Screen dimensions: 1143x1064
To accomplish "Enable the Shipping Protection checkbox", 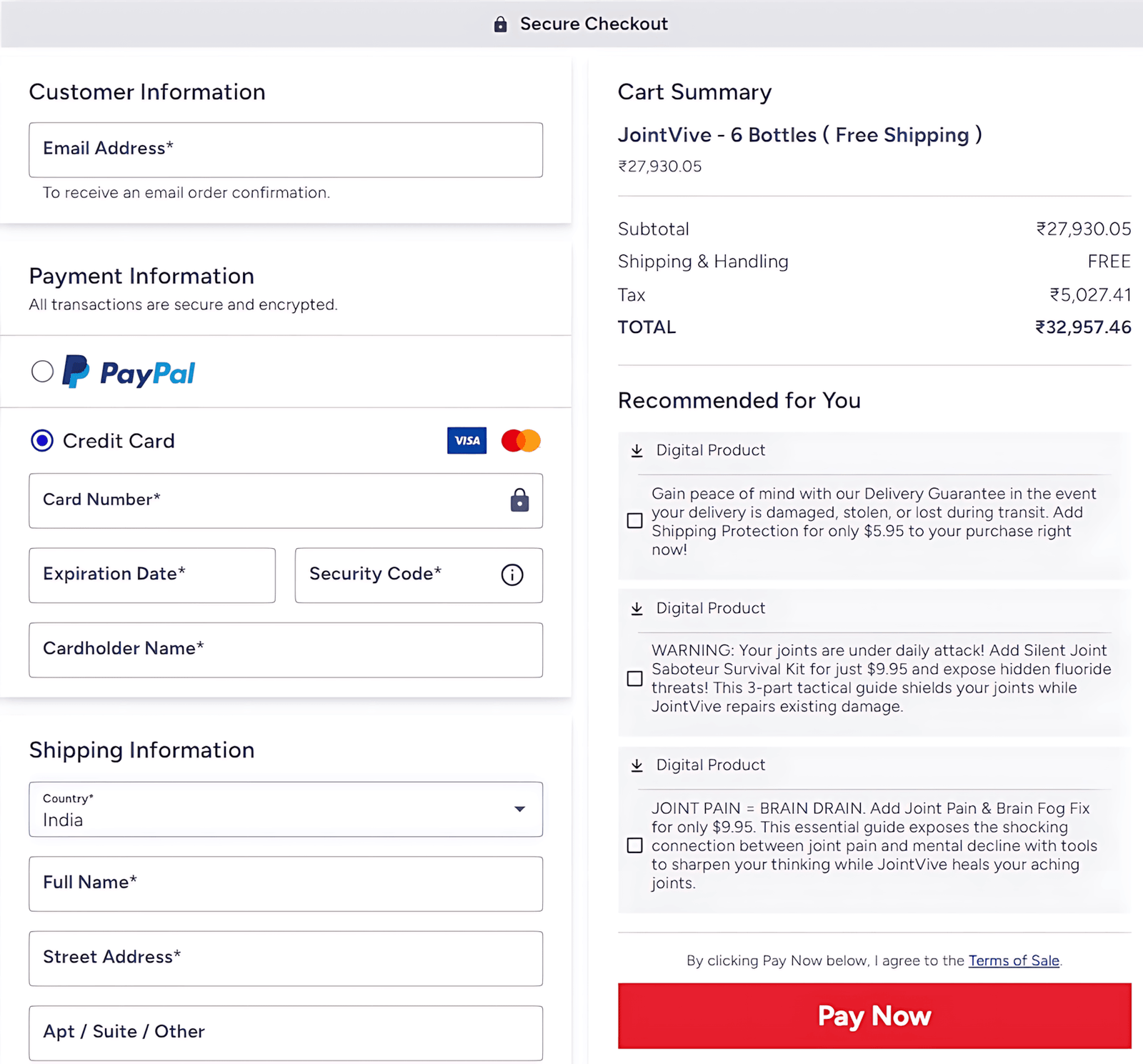I will 634,522.
